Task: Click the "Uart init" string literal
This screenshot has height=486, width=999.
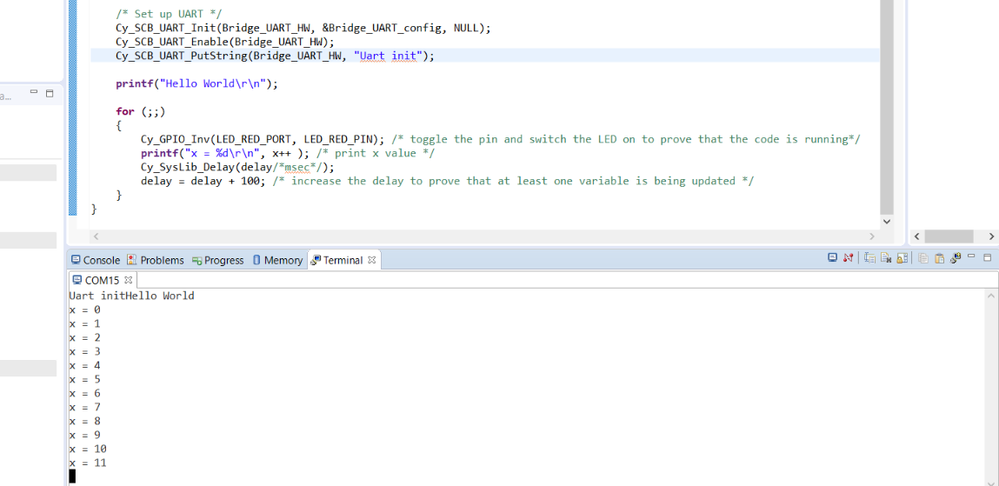Action: tap(388, 56)
